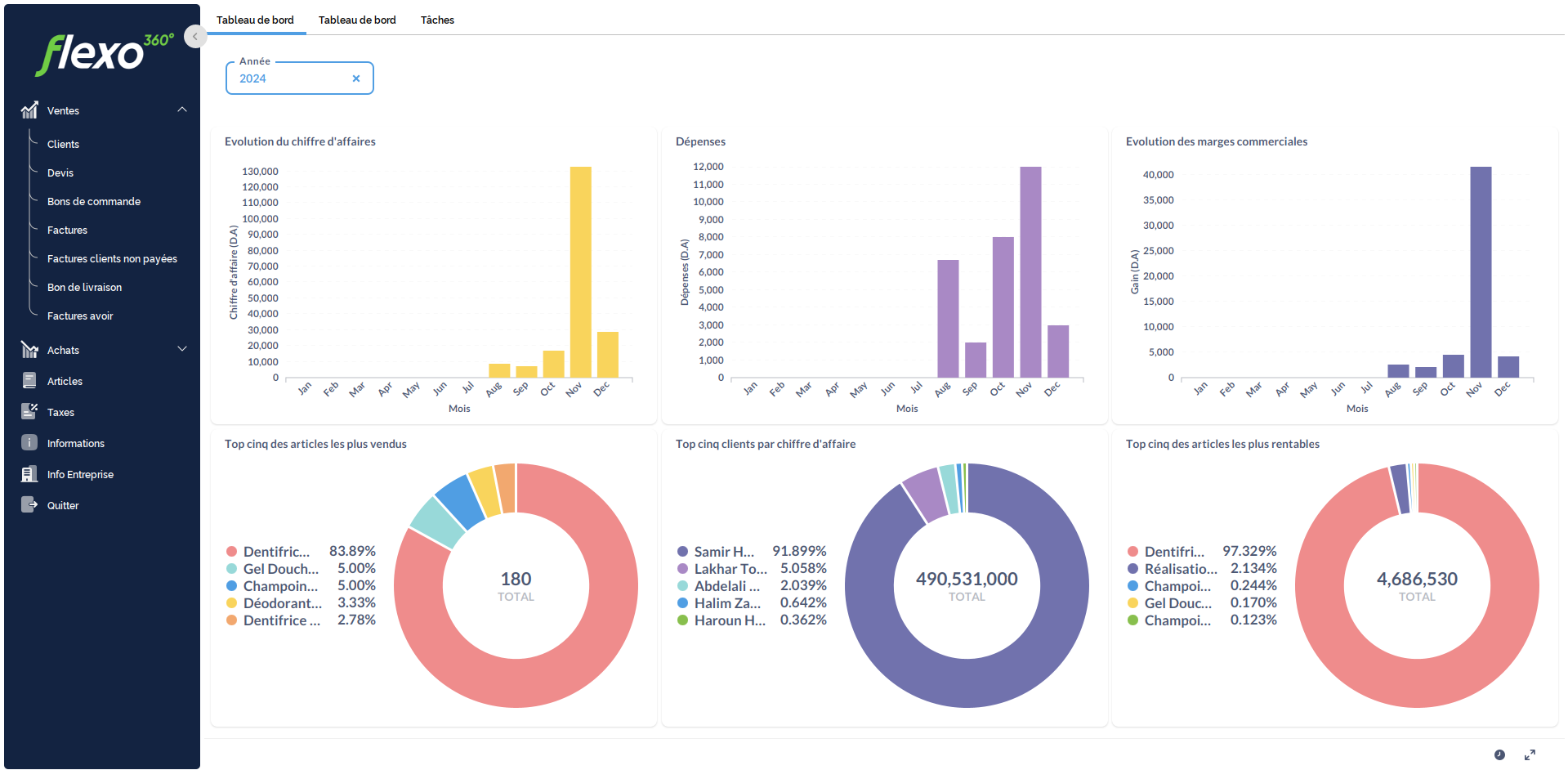Click the dark circular icon at bottom right
Viewport: 1568px width, 770px height.
1499,754
